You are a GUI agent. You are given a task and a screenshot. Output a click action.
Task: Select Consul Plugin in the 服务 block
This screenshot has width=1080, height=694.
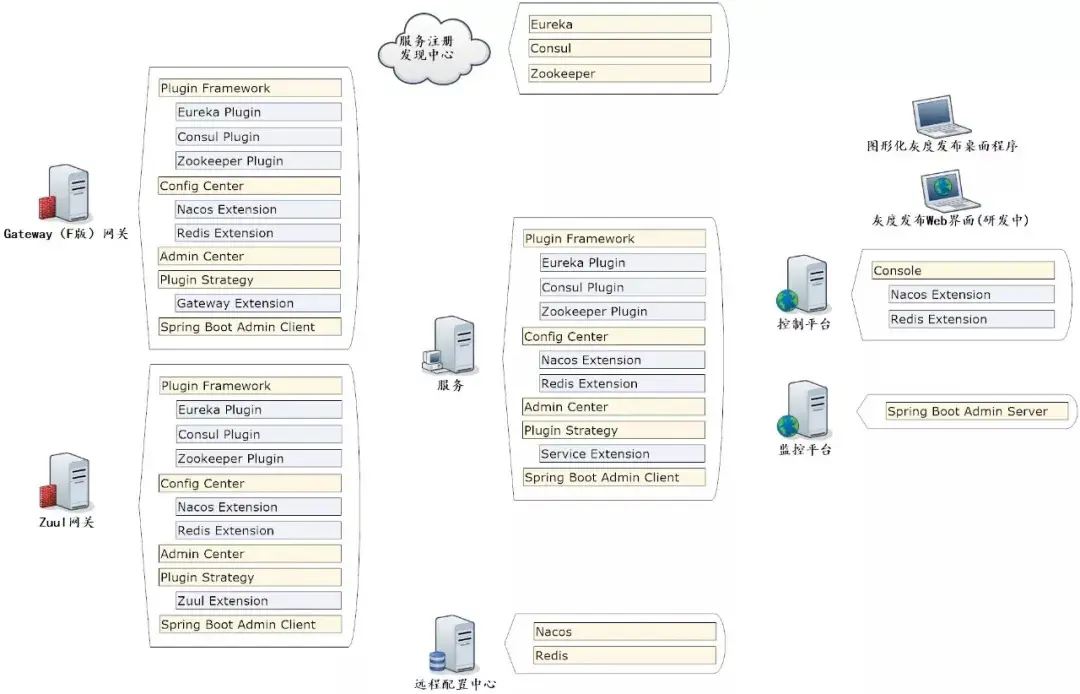(x=623, y=287)
